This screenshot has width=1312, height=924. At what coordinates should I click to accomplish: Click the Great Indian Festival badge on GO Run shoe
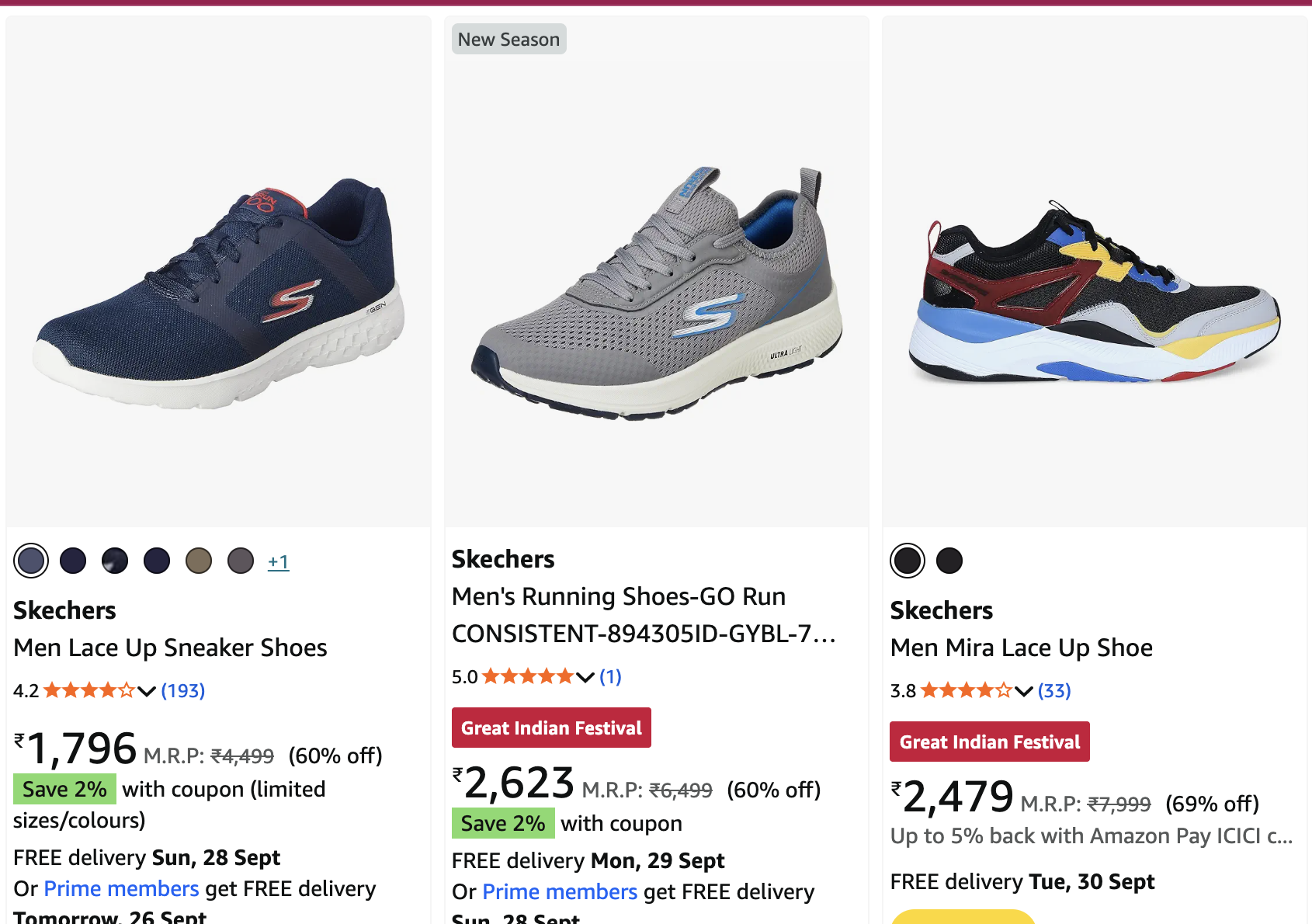tap(551, 728)
